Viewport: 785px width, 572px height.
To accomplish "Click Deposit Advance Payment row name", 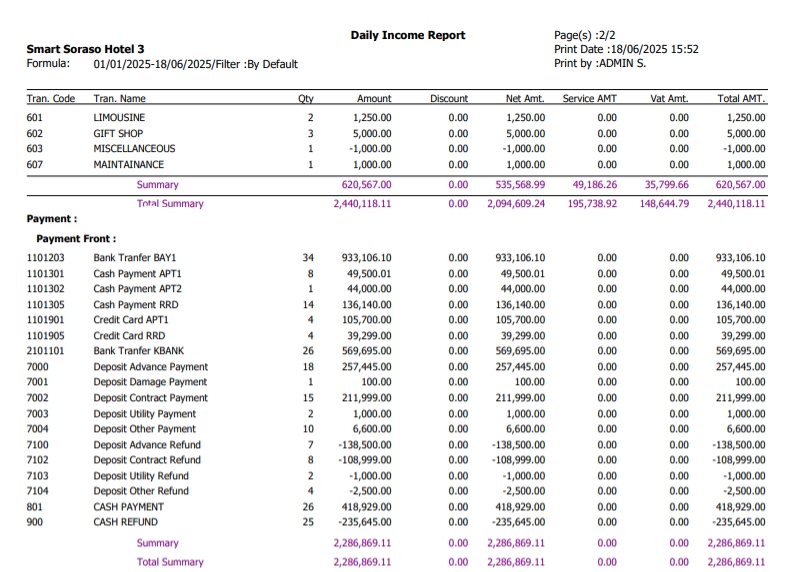I will 150,367.
